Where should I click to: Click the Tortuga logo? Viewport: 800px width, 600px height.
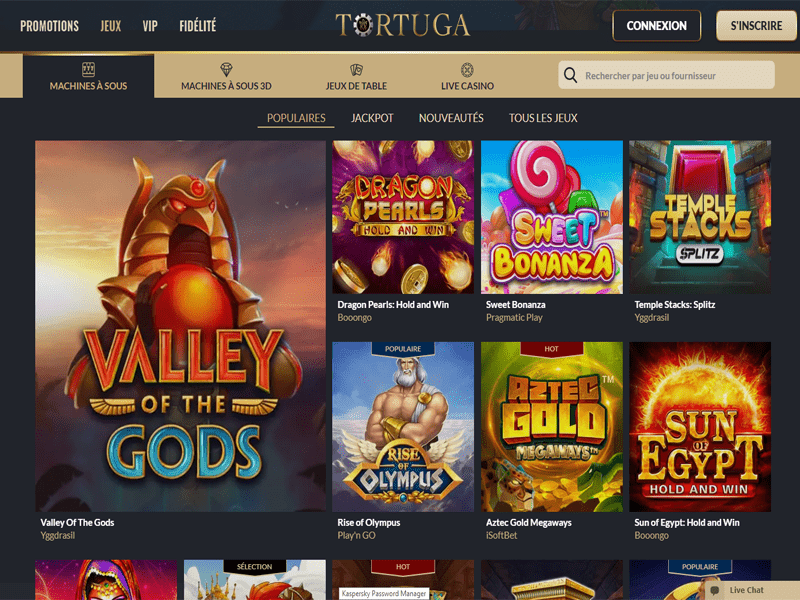[x=403, y=25]
